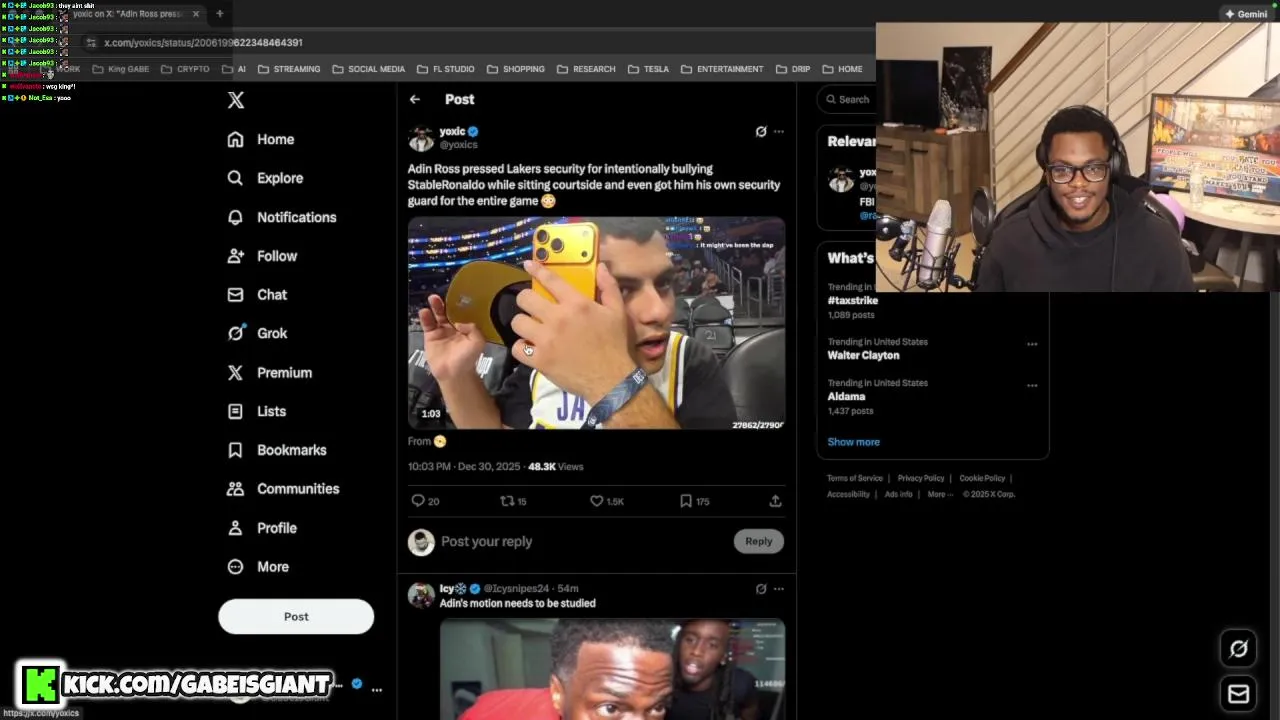
Task: Bookmark the post with 175 bookmarks
Action: click(x=695, y=501)
